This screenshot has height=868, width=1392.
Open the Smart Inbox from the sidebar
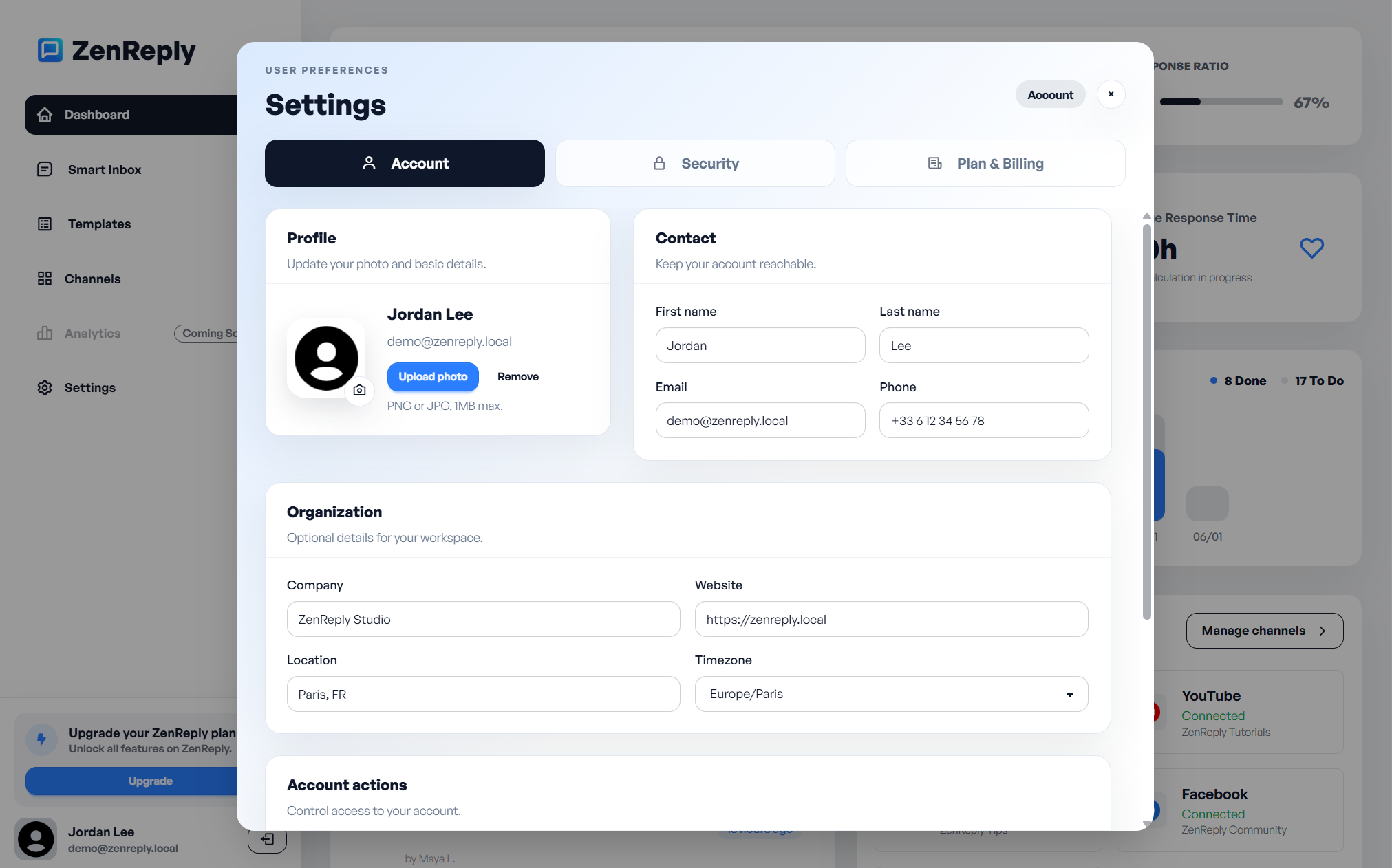pos(45,169)
